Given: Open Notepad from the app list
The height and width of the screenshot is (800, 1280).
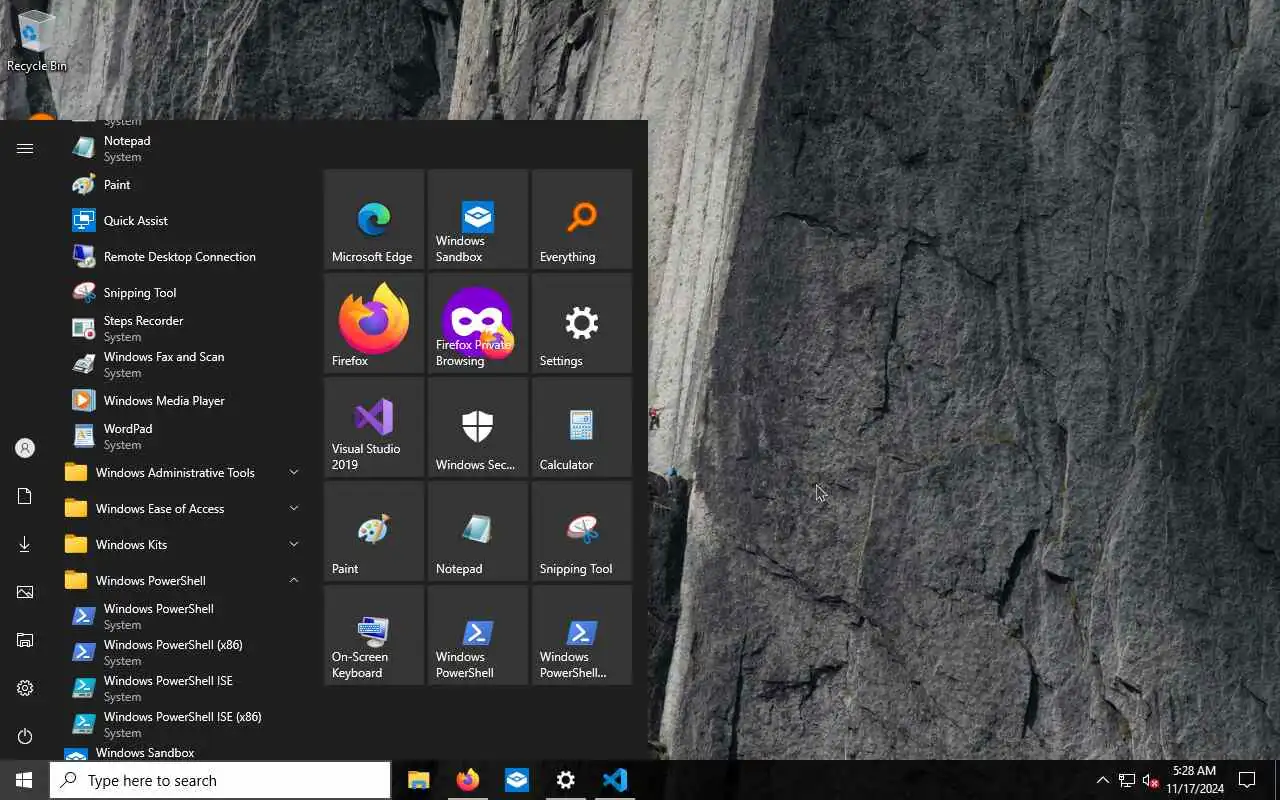Looking at the screenshot, I should (184, 148).
